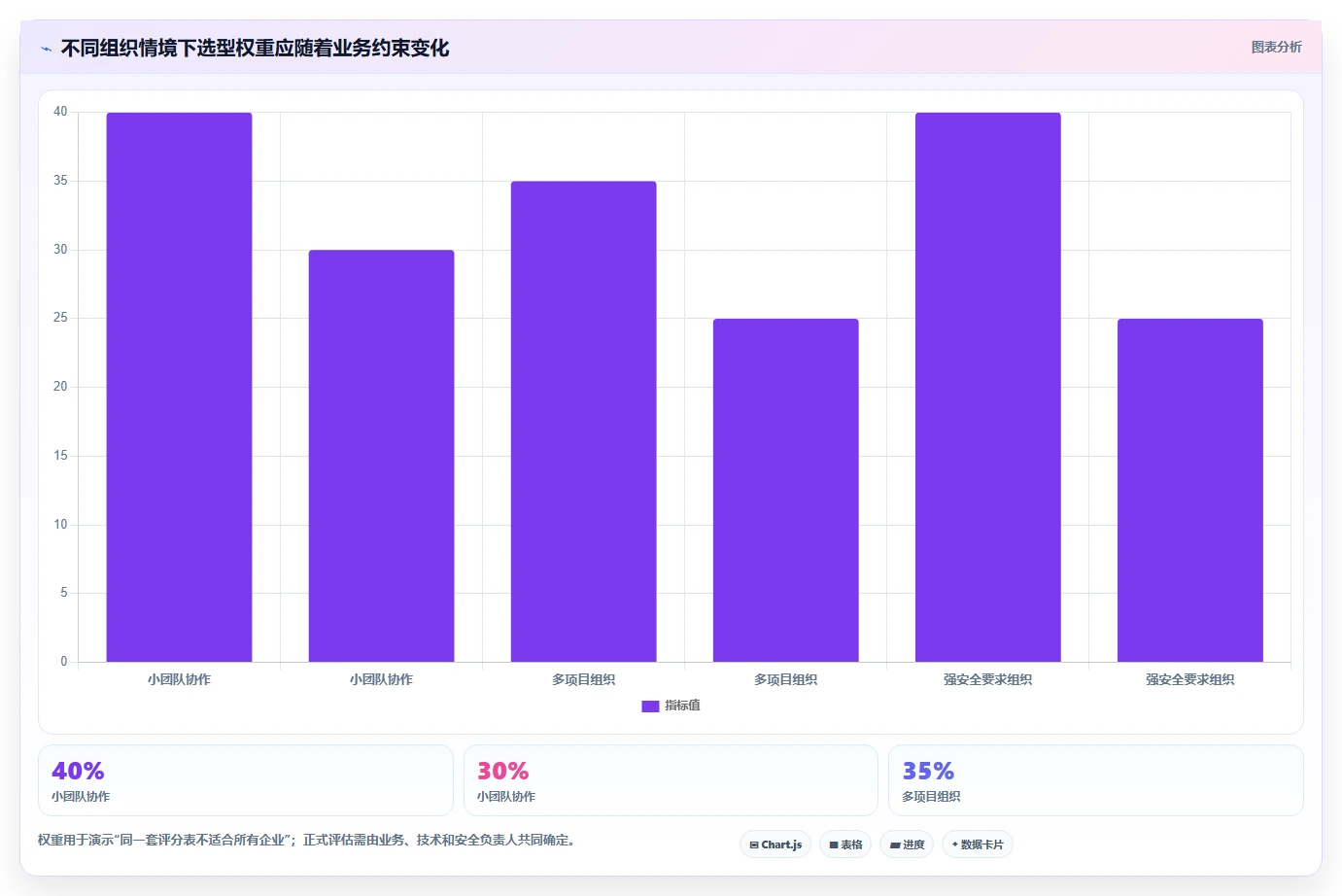
Task: Click the y-axis label 15
Action: tap(60, 456)
